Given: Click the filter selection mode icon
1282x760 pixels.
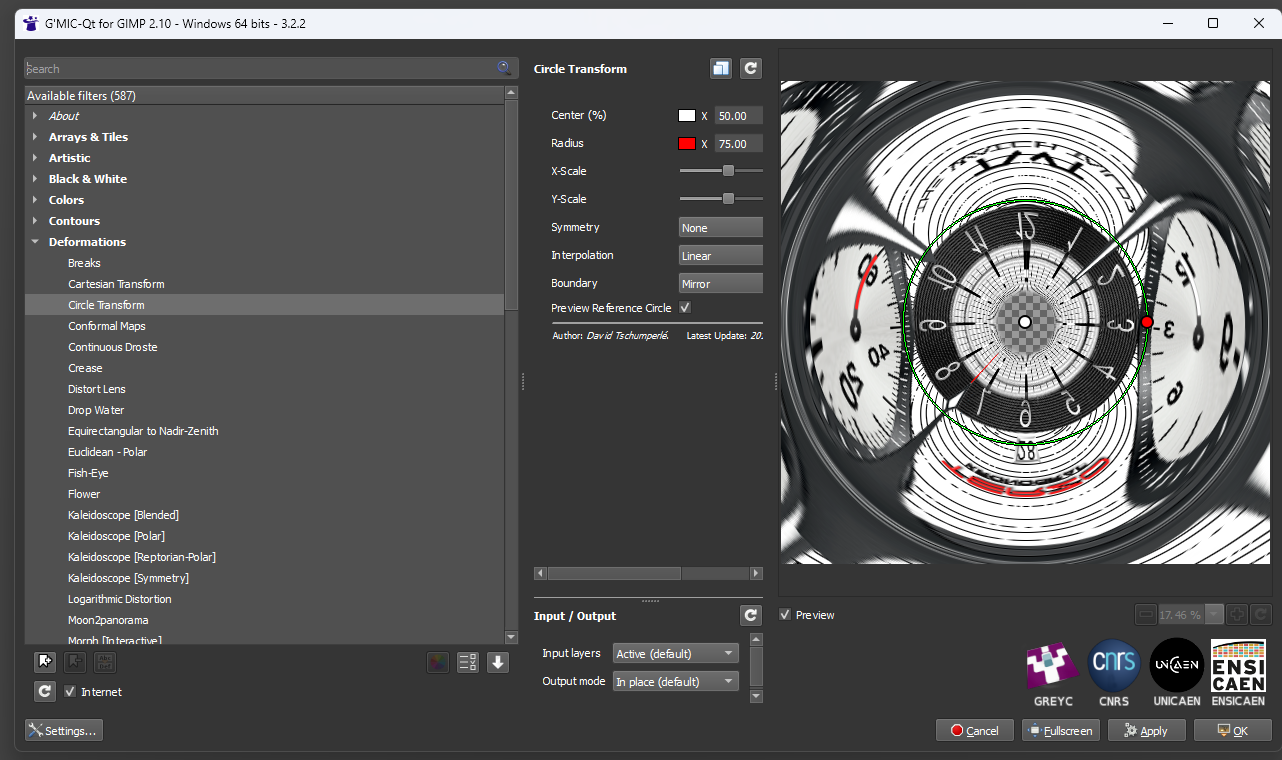Looking at the screenshot, I should pyautogui.click(x=467, y=662).
